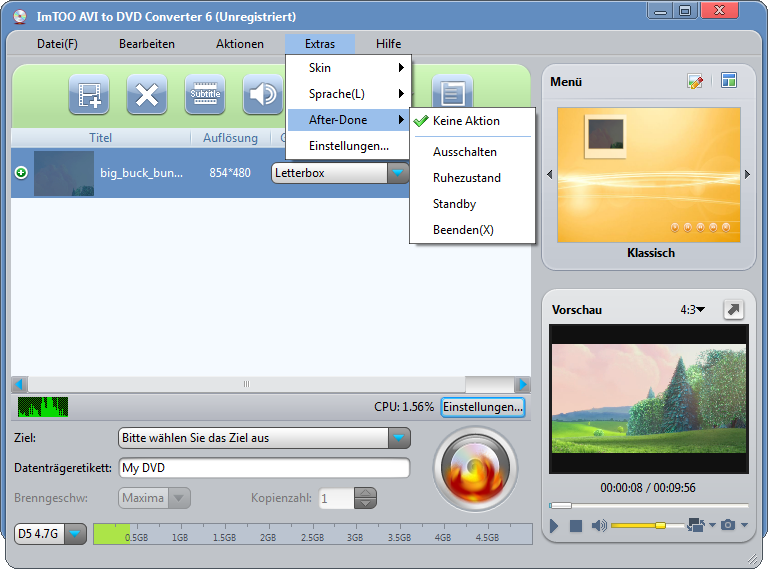Sort by the Auflösung column header

(230, 138)
